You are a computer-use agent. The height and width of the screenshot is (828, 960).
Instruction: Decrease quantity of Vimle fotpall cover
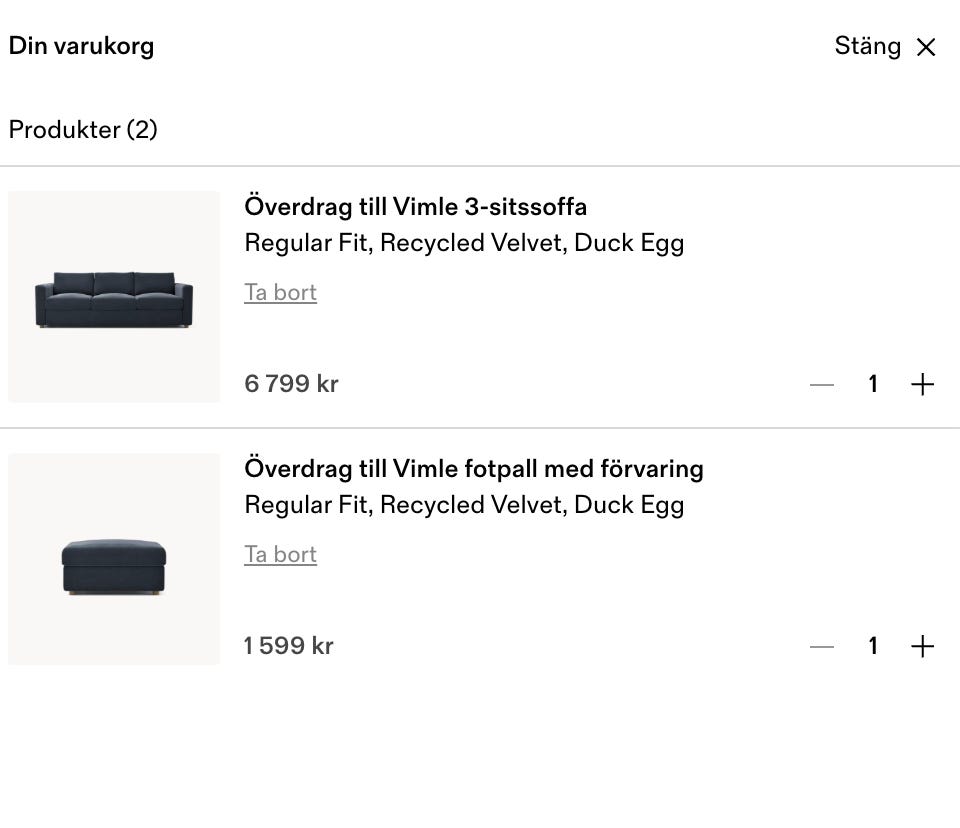pos(822,647)
